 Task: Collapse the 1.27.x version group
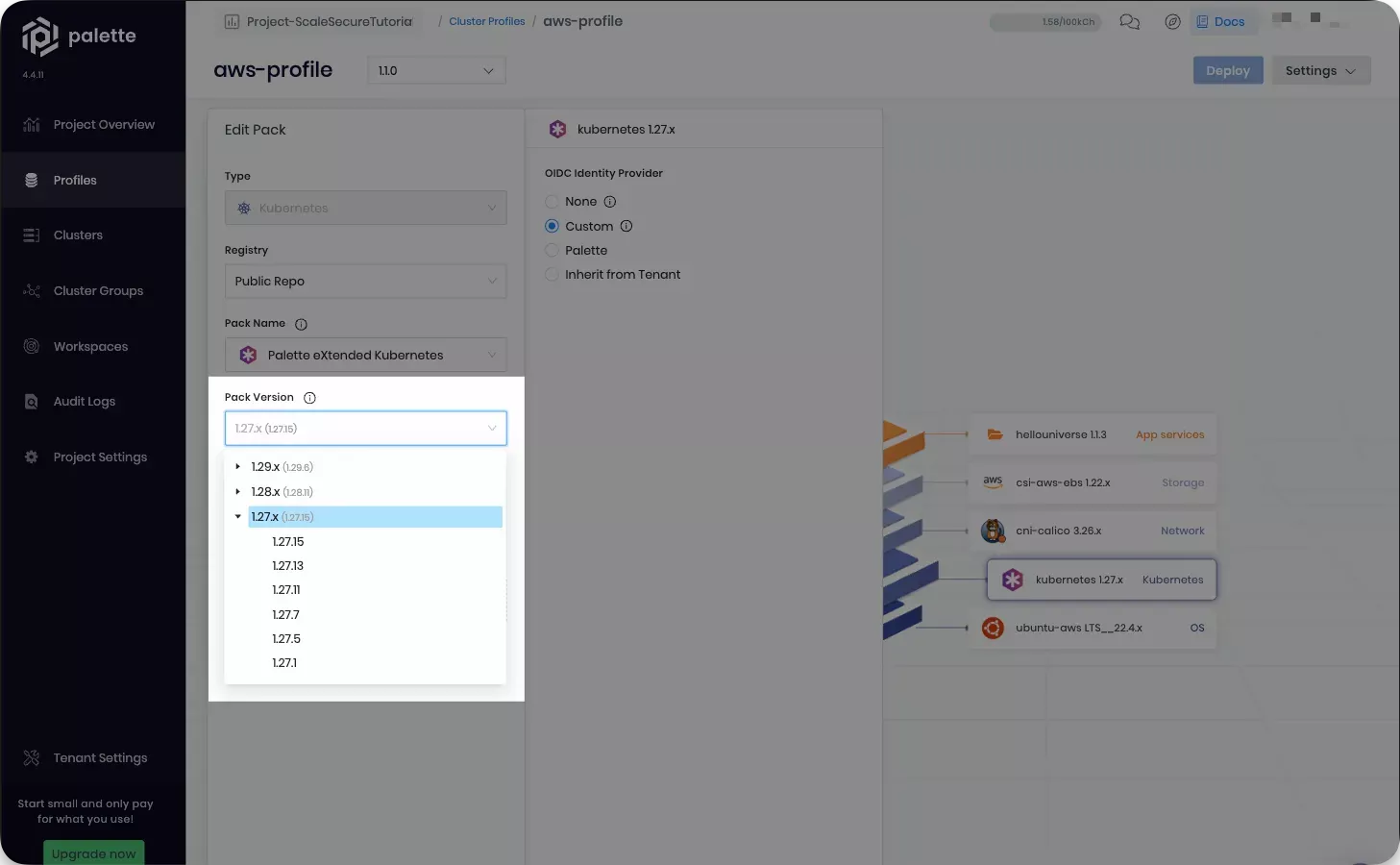point(238,517)
